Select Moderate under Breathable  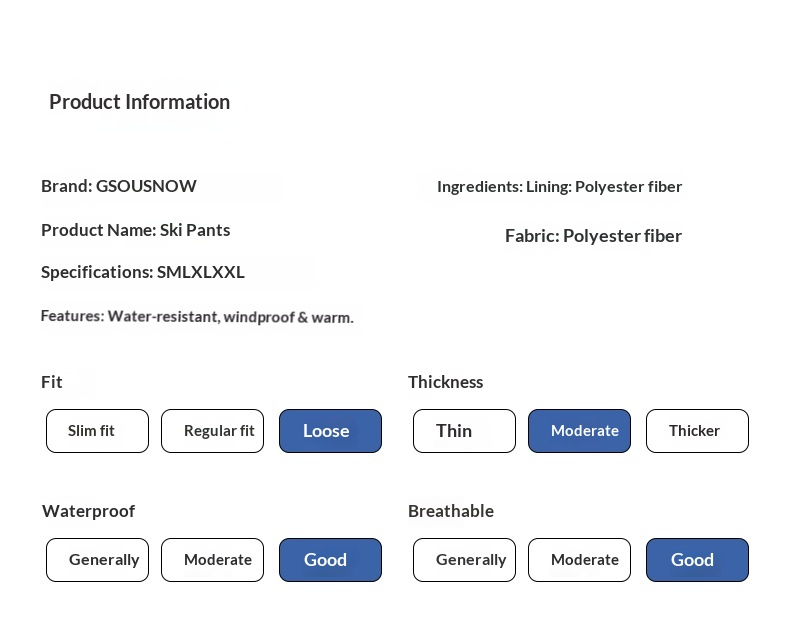click(x=579, y=560)
